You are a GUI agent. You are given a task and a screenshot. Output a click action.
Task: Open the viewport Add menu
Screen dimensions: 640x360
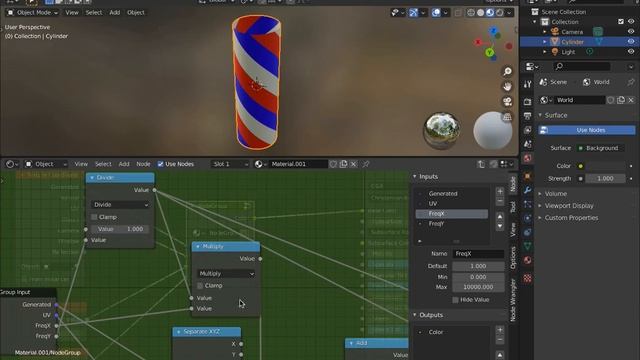pos(115,13)
